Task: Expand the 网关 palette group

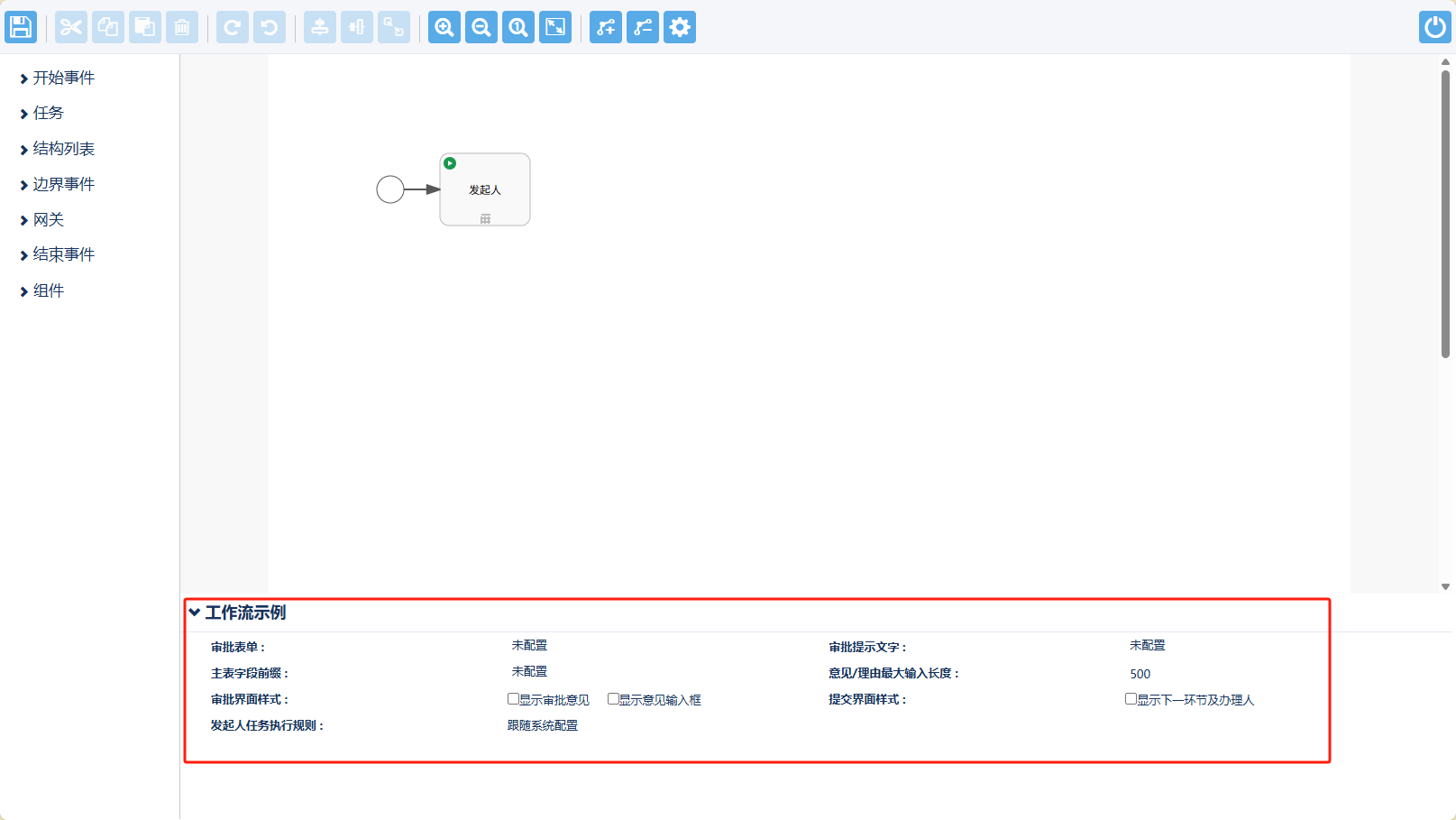Action: (48, 220)
